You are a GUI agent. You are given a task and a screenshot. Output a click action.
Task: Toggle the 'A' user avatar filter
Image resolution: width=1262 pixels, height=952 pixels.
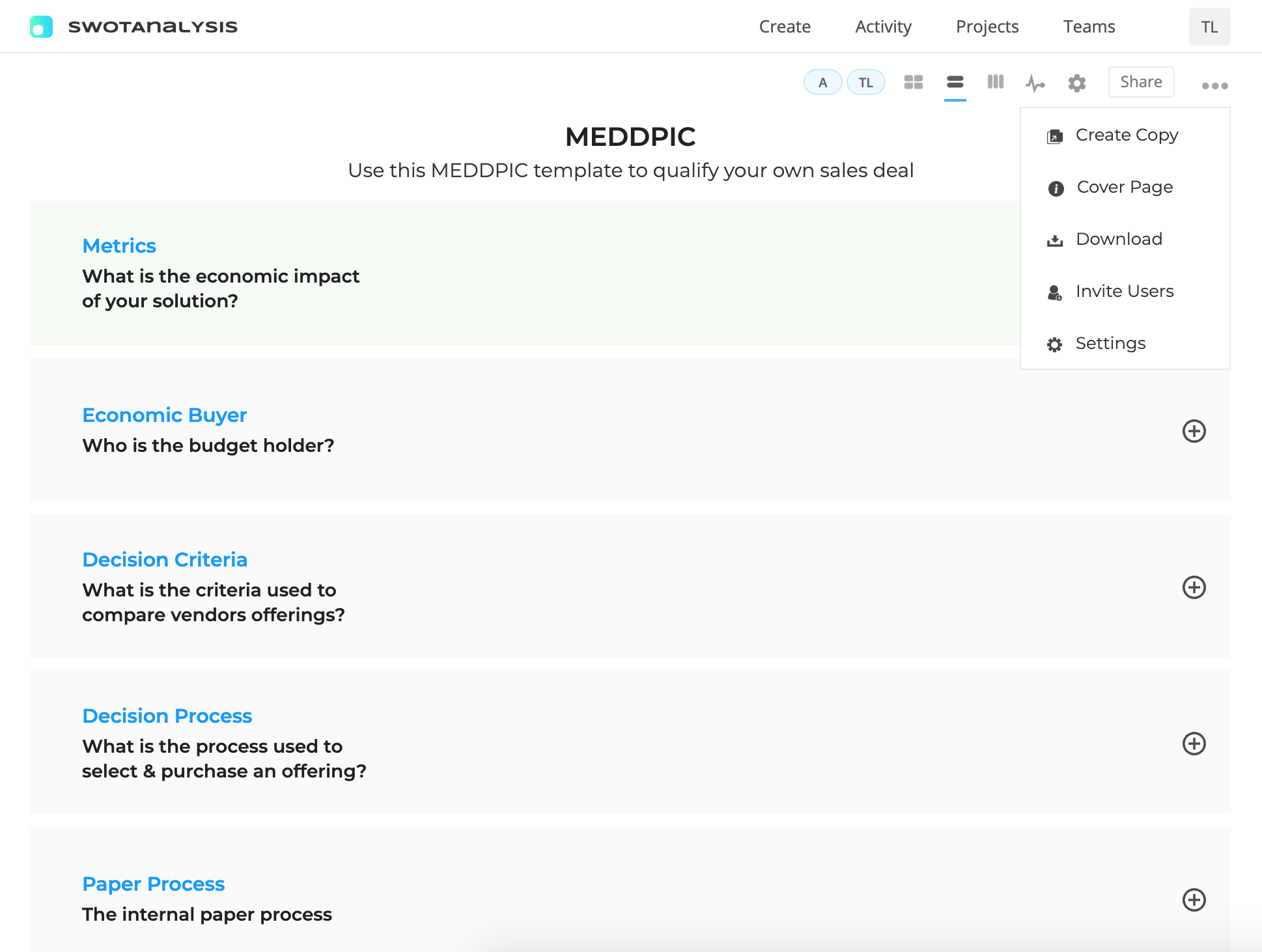point(822,83)
